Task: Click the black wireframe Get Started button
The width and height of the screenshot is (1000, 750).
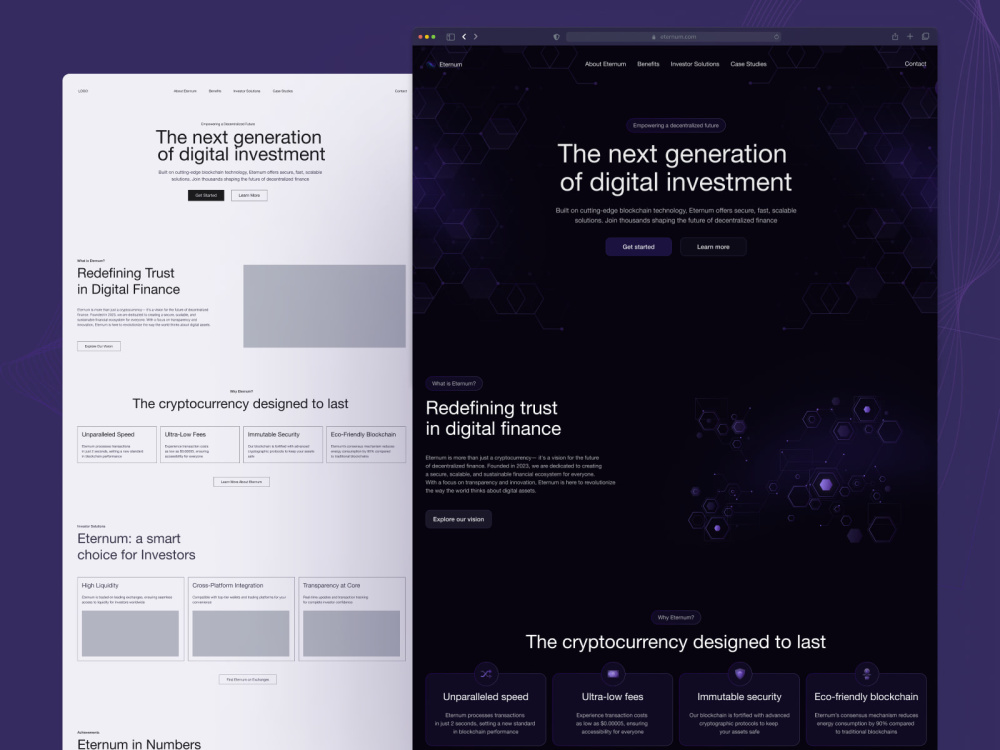Action: [x=206, y=195]
